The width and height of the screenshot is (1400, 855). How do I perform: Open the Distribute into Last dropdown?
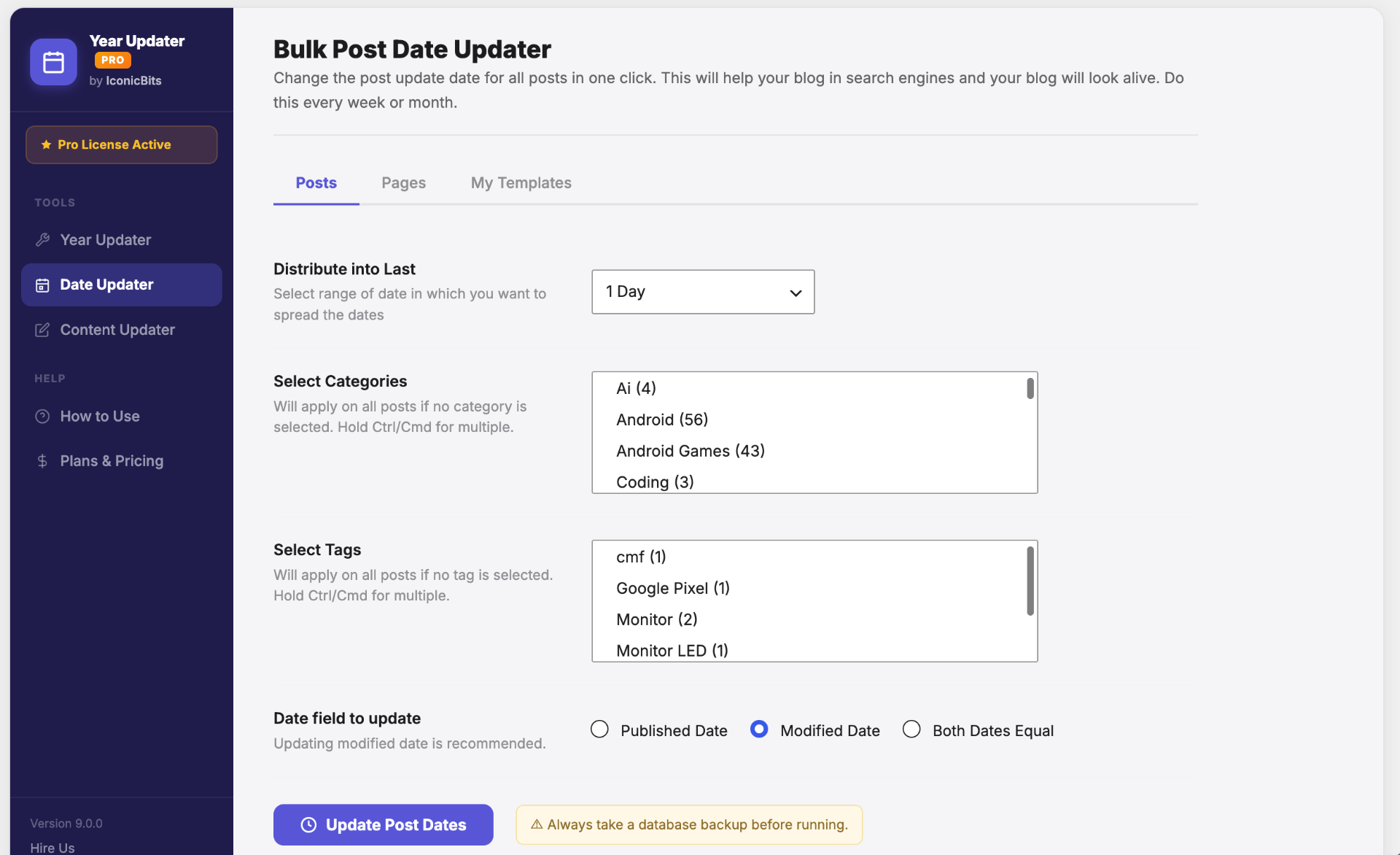tap(703, 292)
